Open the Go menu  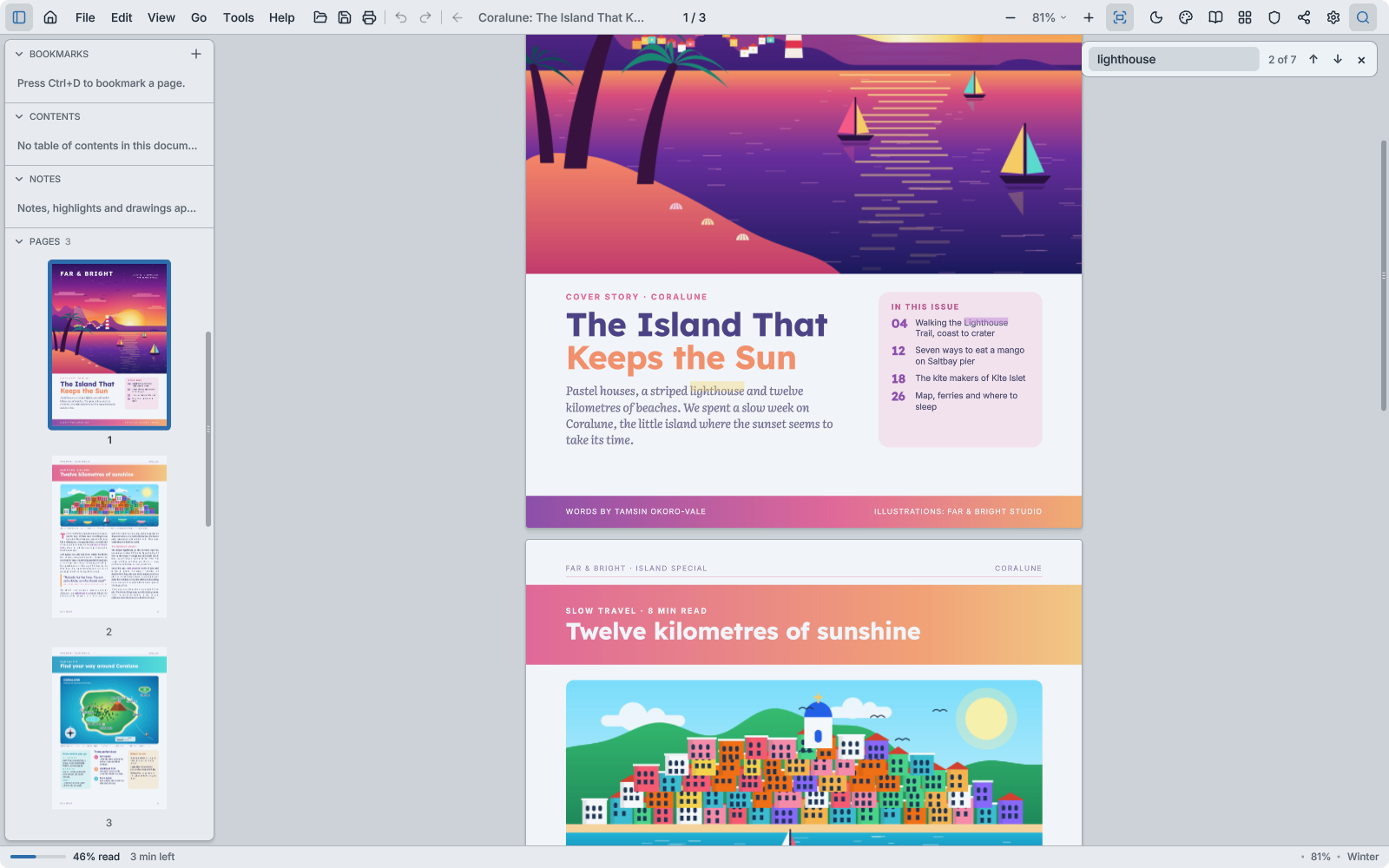tap(199, 17)
